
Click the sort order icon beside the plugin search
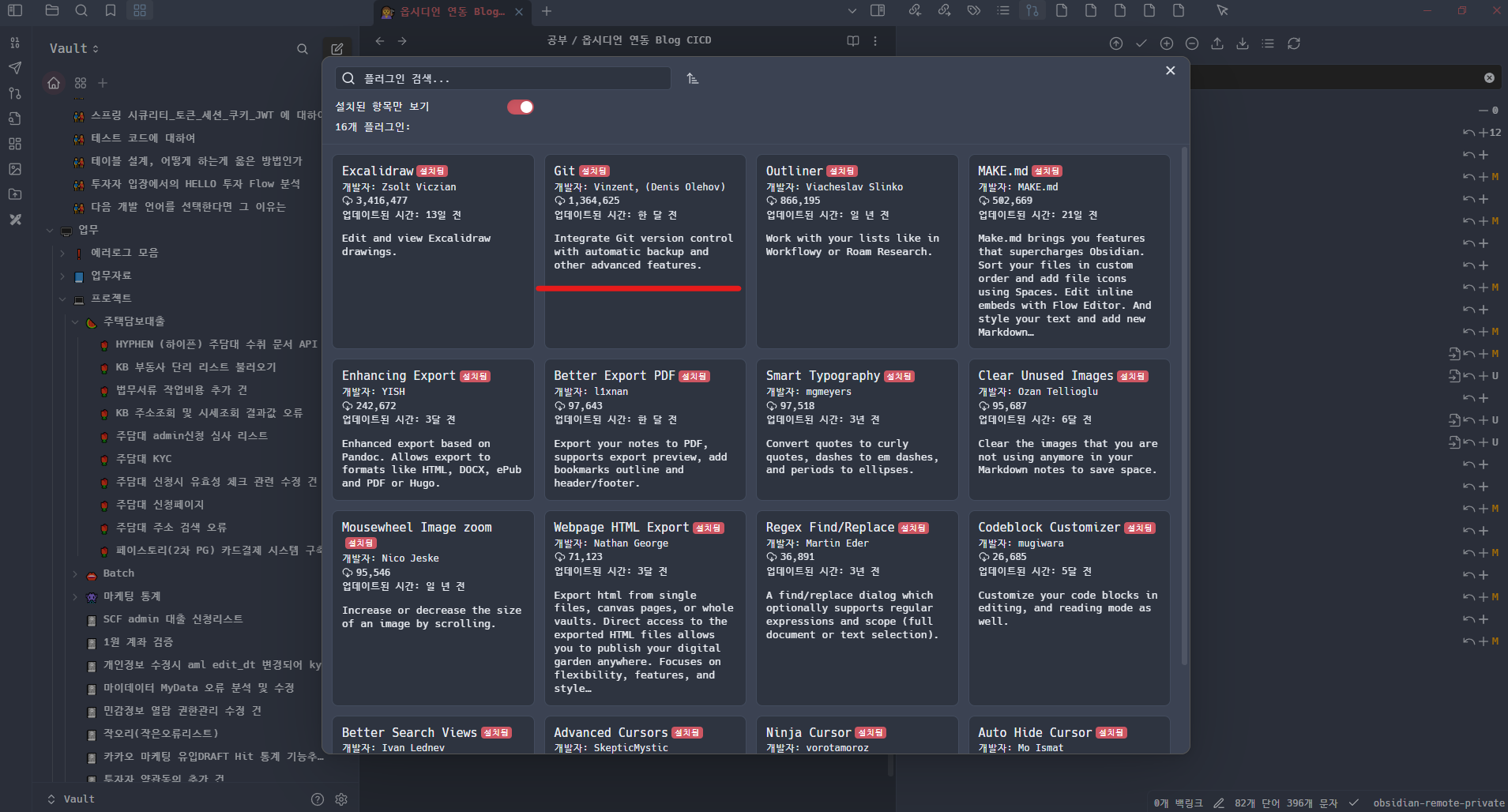(x=692, y=78)
